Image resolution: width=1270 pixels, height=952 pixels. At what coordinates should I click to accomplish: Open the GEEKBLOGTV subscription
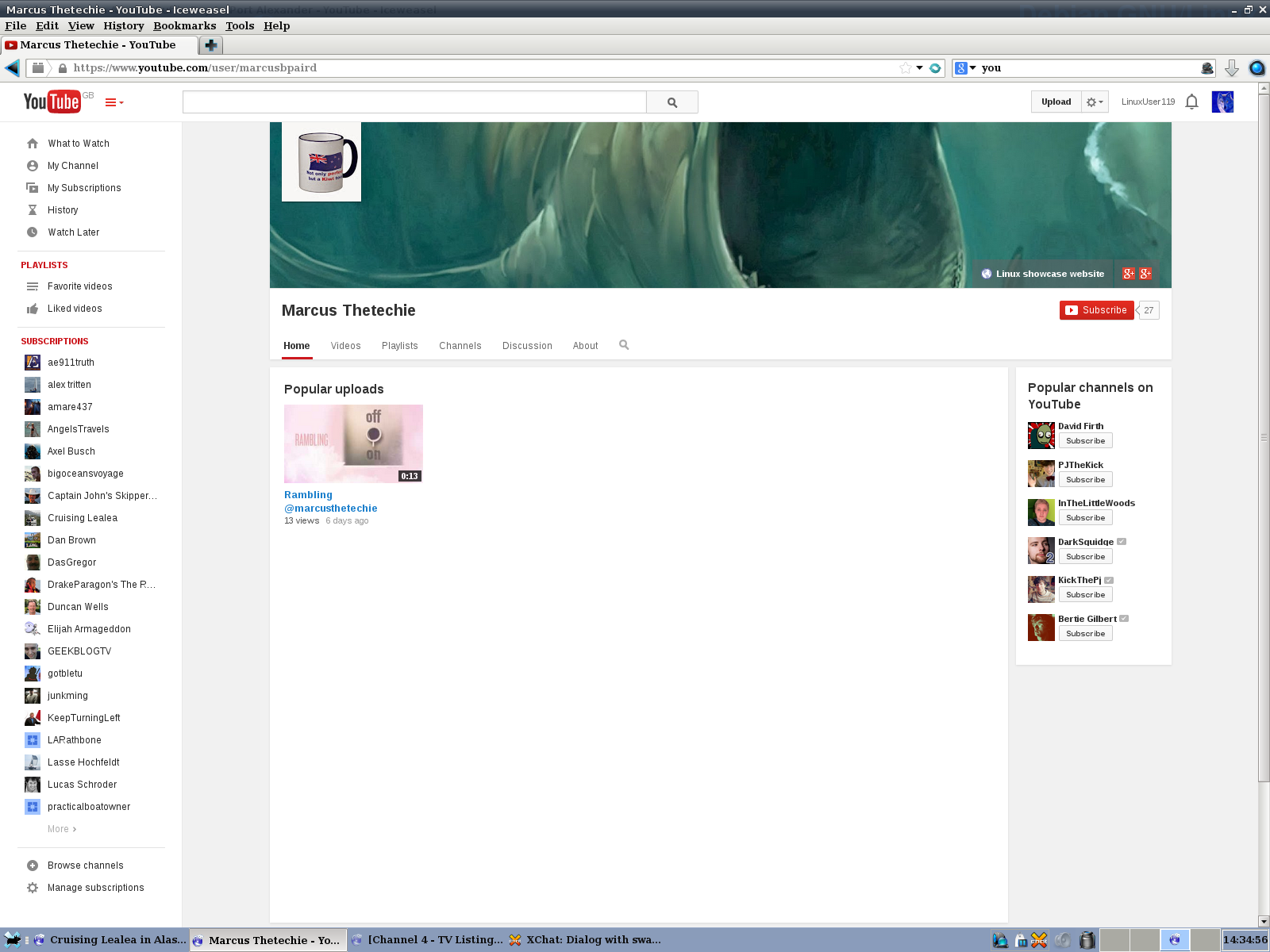pyautogui.click(x=79, y=651)
